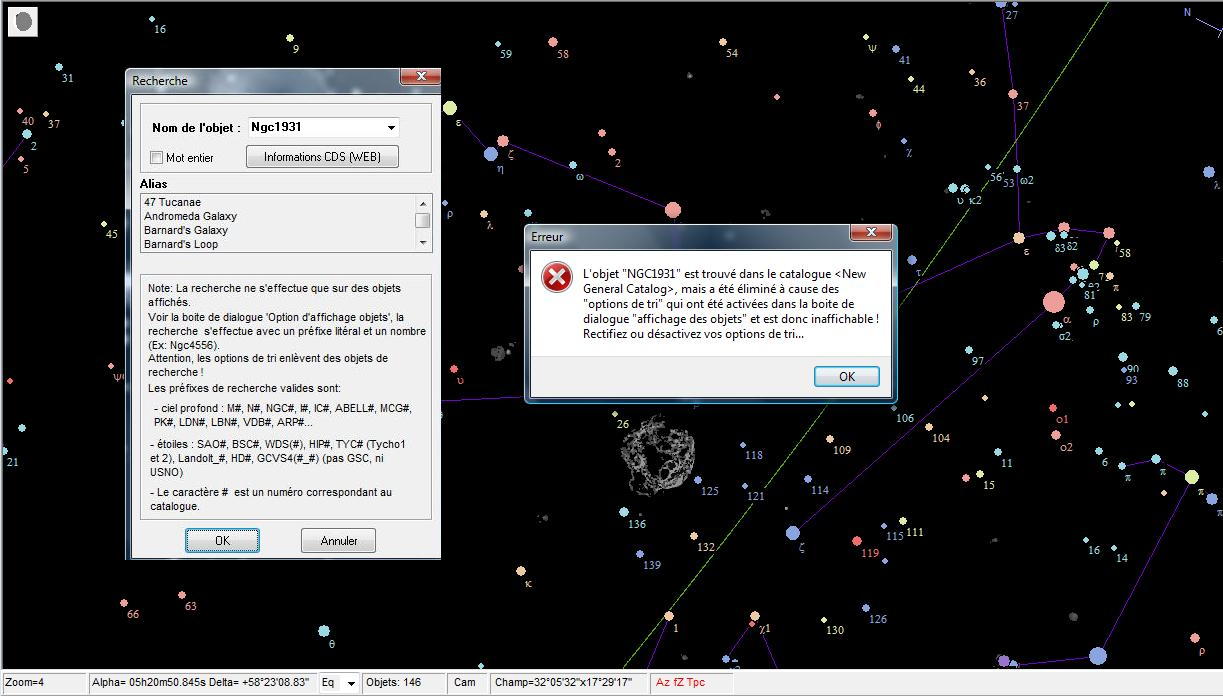
Task: Select 'Andromeda Galaxy' from the Alias list
Action: (x=190, y=216)
